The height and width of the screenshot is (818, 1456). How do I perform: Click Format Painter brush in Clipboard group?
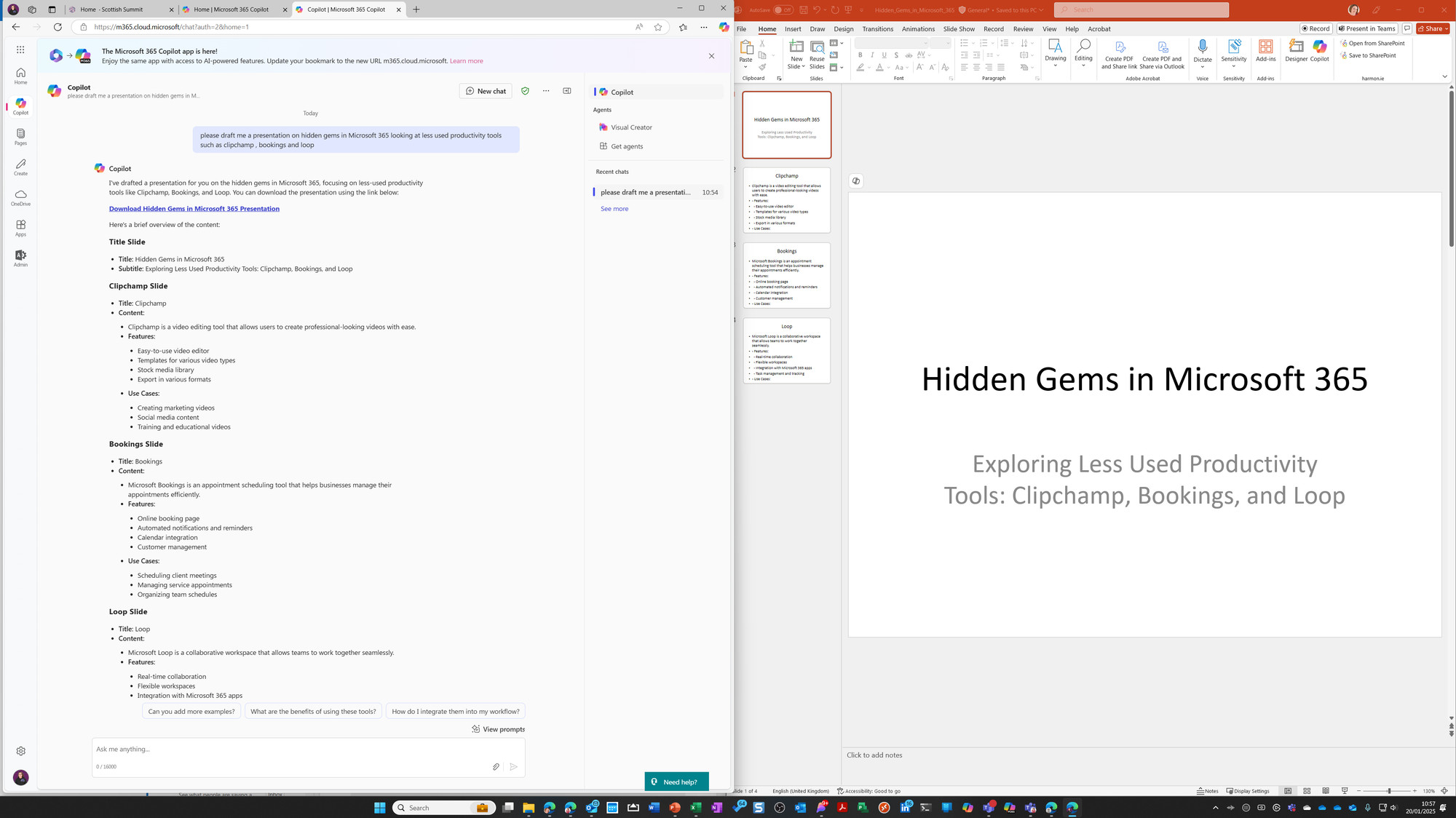762,67
